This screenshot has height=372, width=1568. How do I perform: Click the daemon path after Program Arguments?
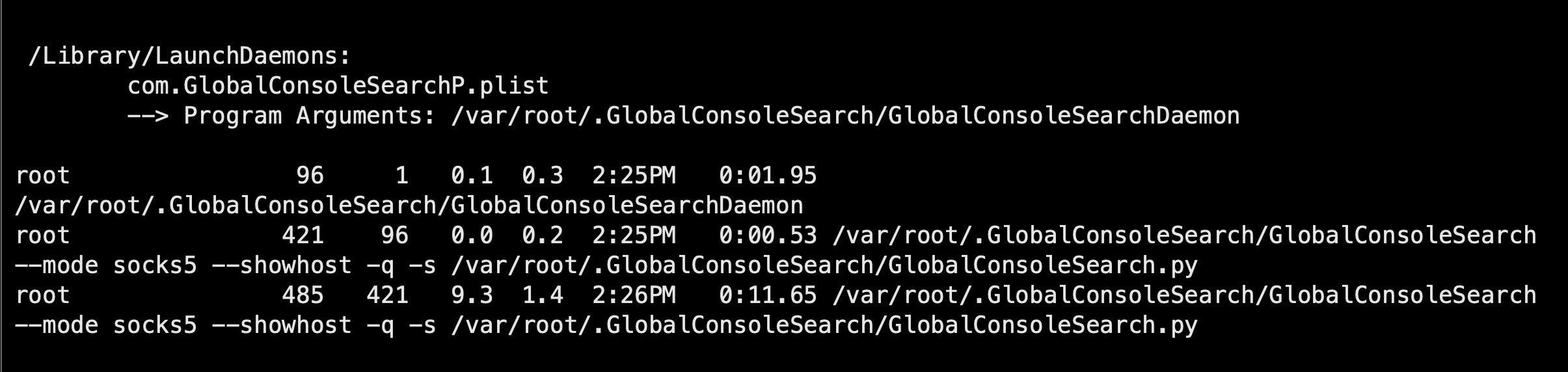tap(845, 116)
